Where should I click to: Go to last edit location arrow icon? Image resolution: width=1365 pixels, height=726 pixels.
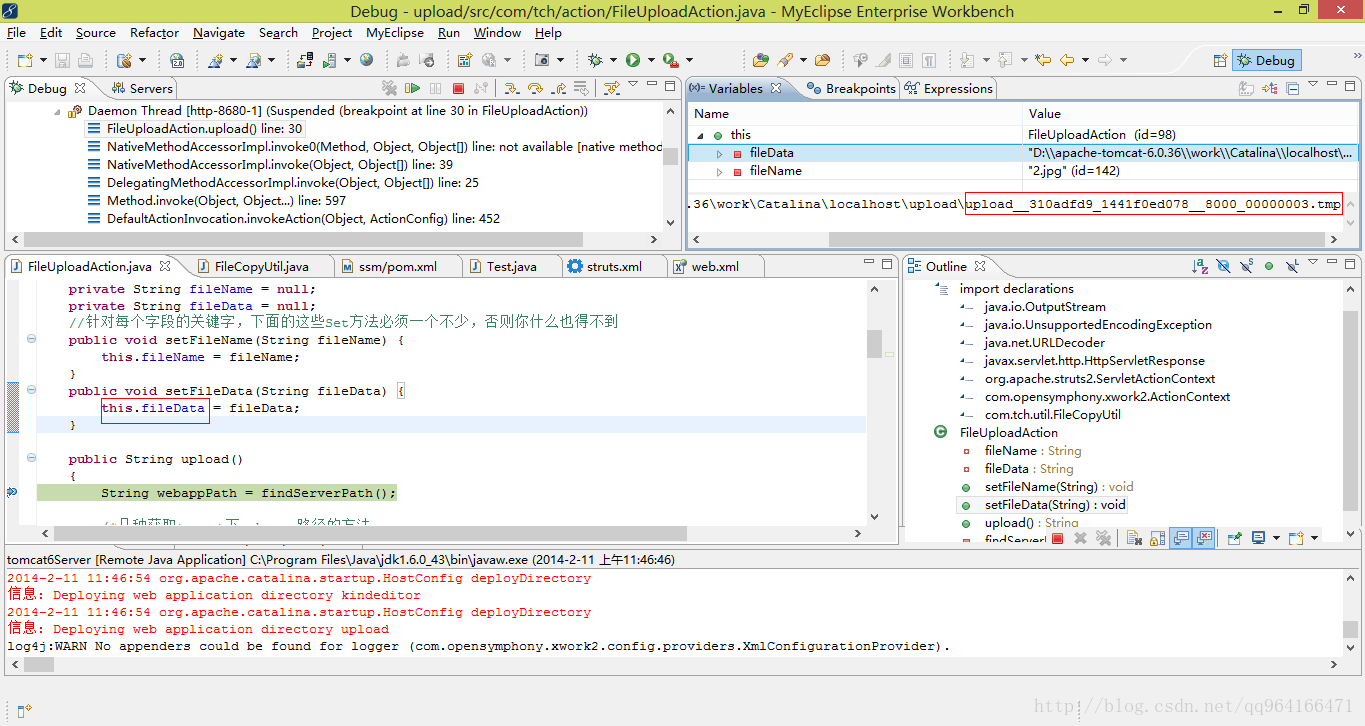coord(1043,60)
